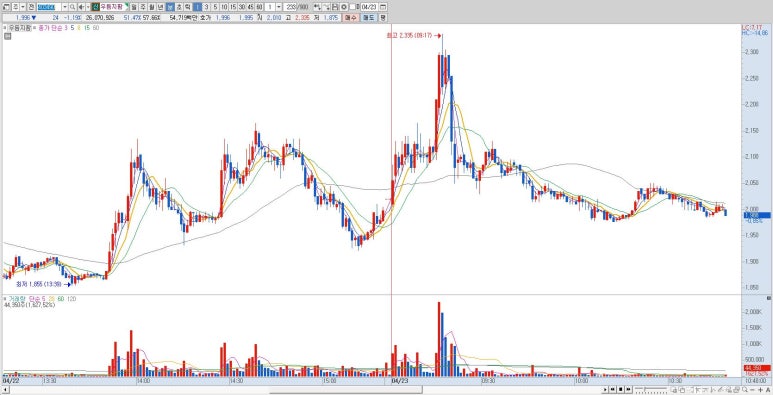The image size is (773, 395).
Task: Expand the interval value dropdown next to 1
Action: [279, 7]
